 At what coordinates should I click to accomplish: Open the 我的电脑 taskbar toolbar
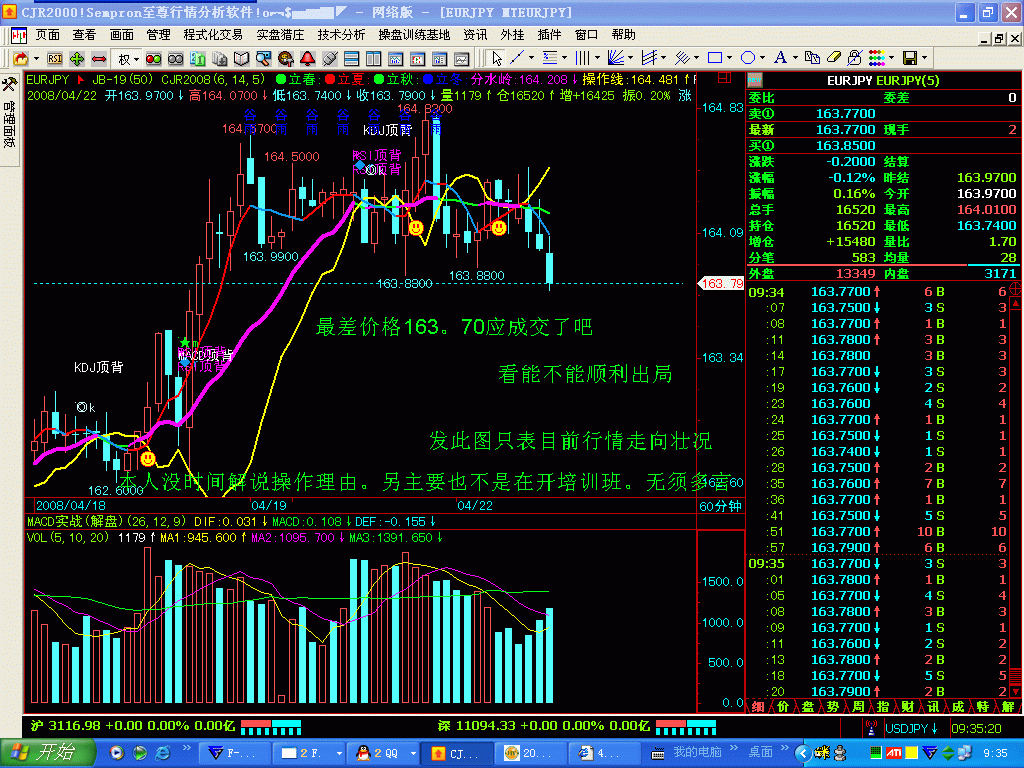[x=697, y=752]
